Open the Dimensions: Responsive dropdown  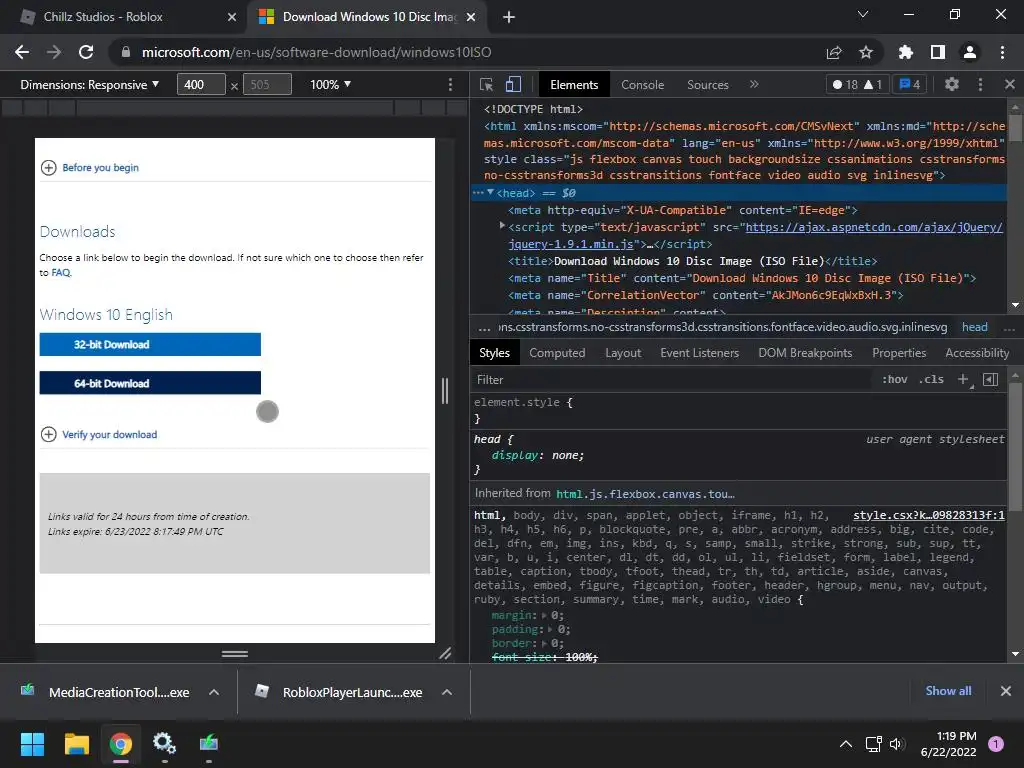coord(89,85)
